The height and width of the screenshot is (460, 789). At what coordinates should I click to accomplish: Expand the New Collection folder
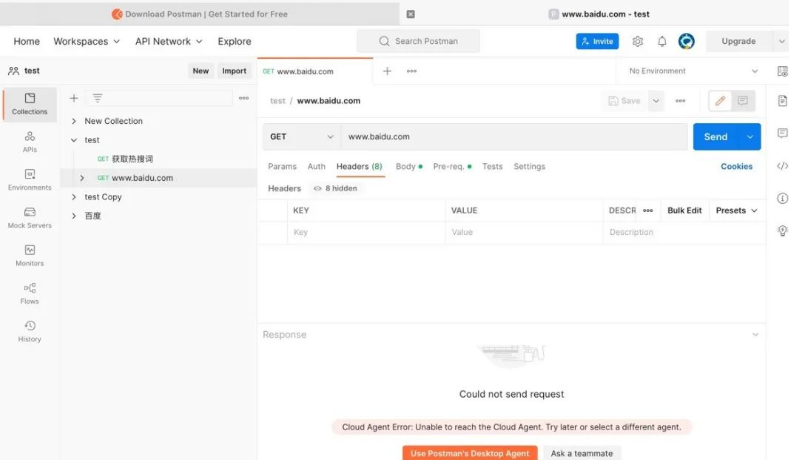74,121
